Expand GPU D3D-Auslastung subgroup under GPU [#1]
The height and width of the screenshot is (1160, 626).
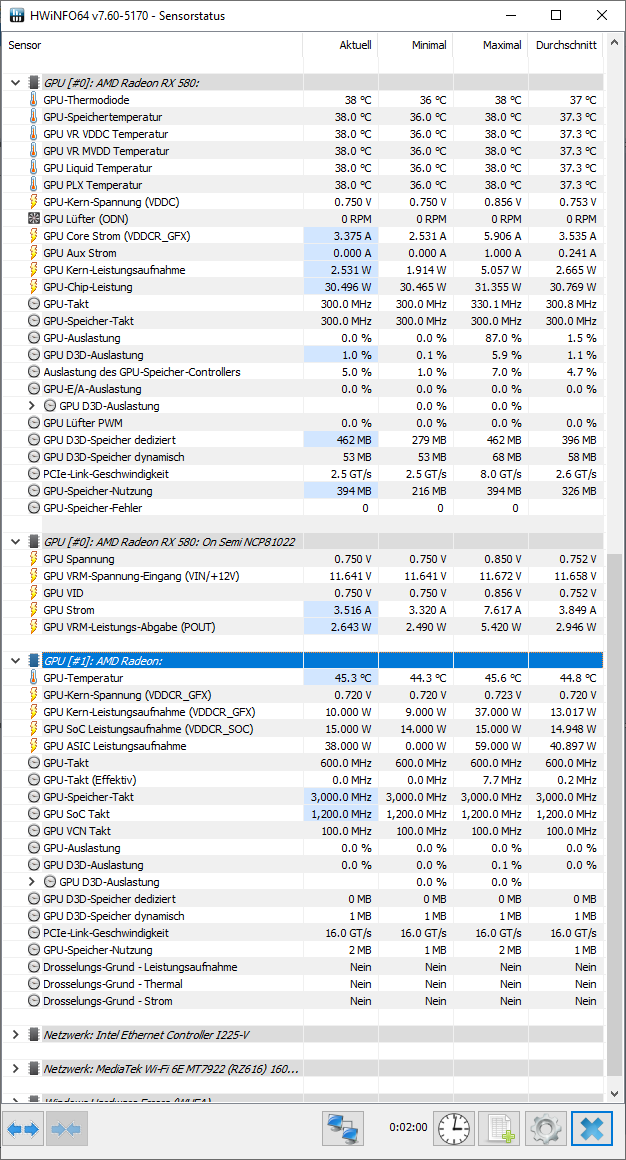pyautogui.click(x=31, y=882)
